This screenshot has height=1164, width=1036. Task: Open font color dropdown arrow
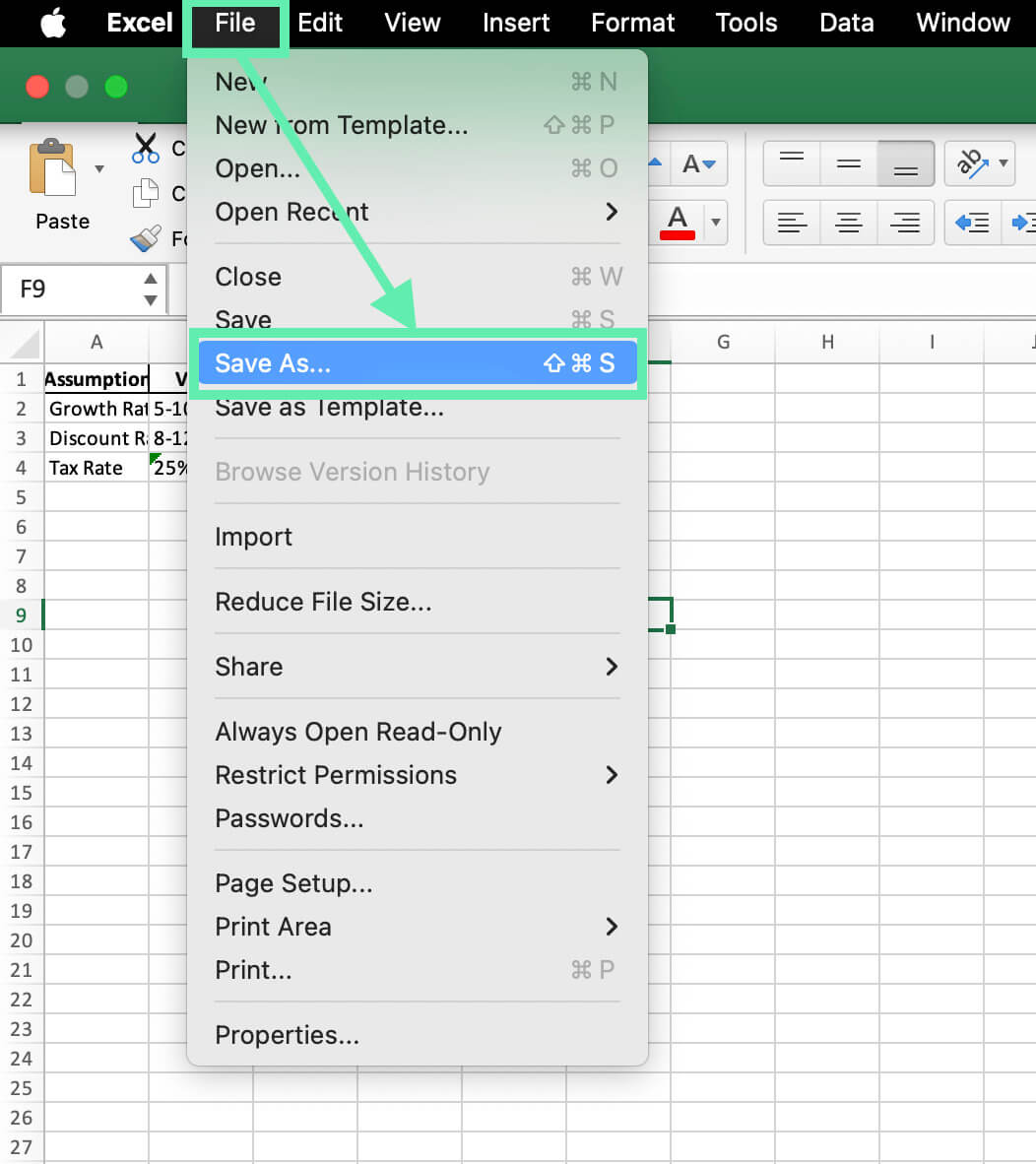(x=716, y=222)
